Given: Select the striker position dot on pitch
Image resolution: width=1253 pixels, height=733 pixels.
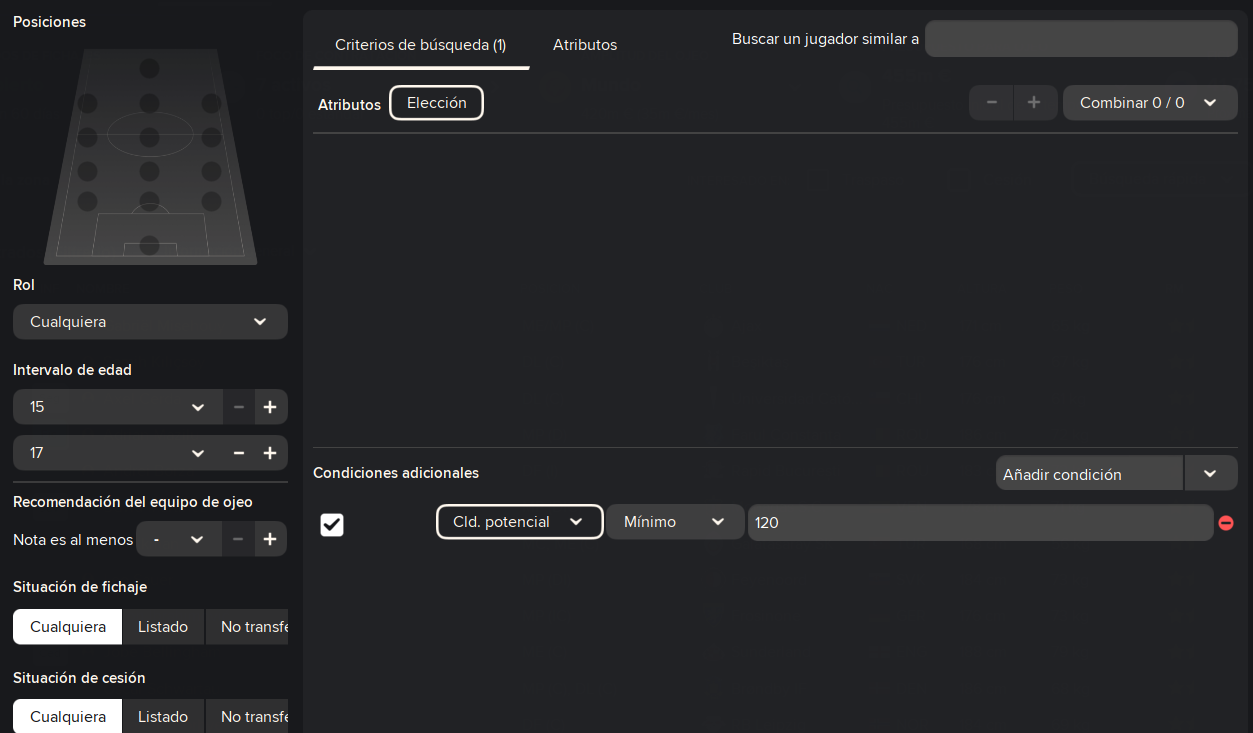Looking at the screenshot, I should pyautogui.click(x=149, y=68).
